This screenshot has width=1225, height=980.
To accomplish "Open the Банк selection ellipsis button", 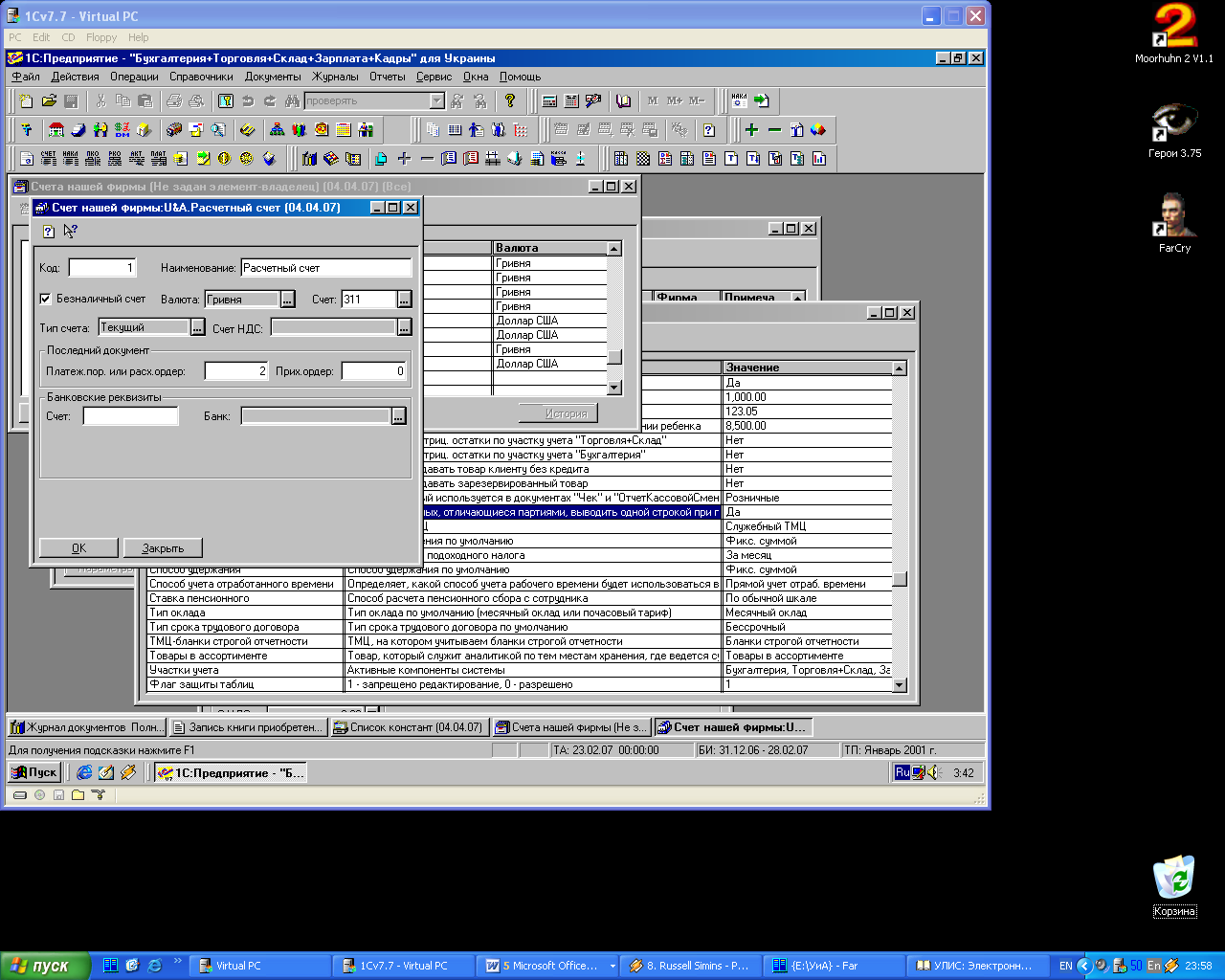I will [399, 415].
